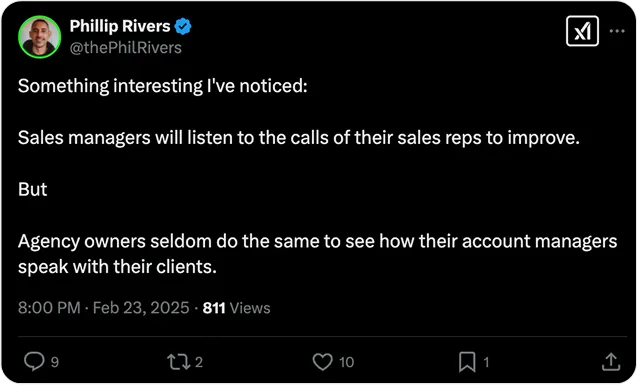
Task: Click the @thePhilRivers handle
Action: point(126,48)
